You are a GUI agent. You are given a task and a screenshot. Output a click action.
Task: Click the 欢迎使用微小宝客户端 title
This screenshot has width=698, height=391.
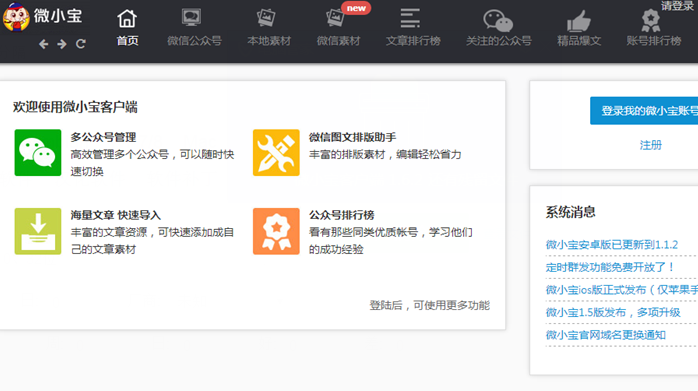coord(75,107)
